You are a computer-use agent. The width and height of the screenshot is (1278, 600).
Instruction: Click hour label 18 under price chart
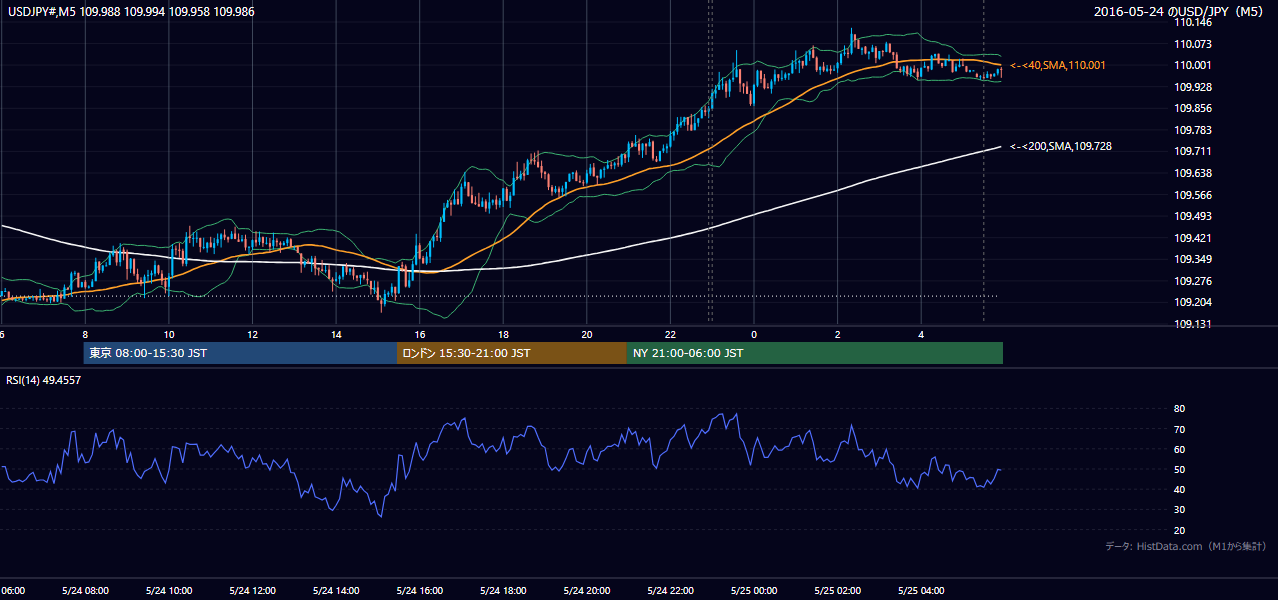click(503, 334)
